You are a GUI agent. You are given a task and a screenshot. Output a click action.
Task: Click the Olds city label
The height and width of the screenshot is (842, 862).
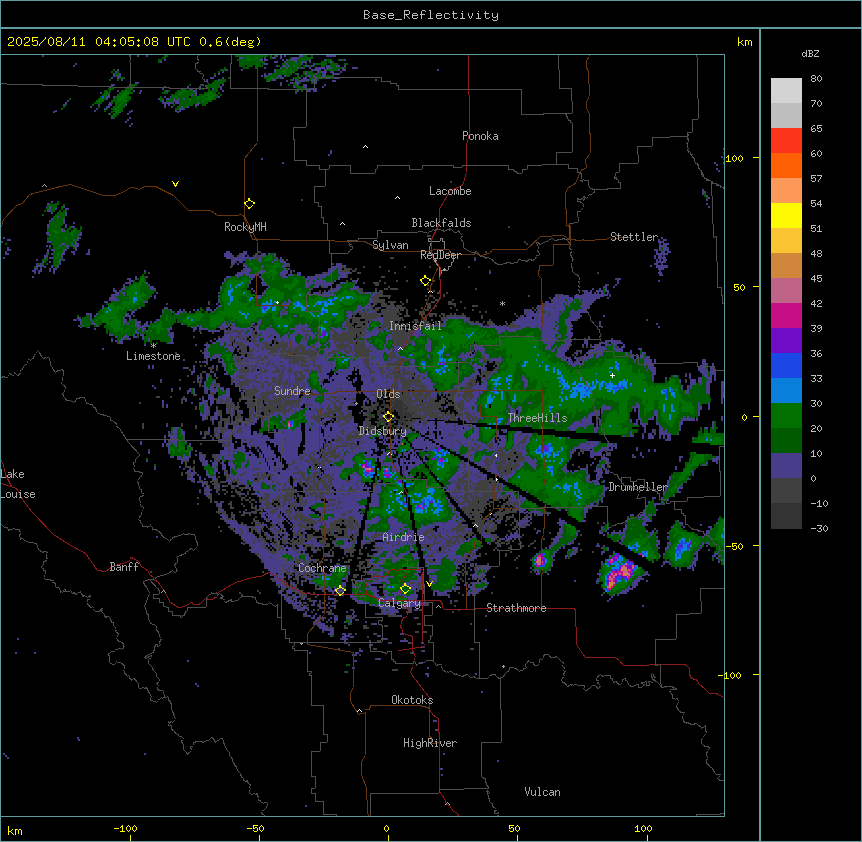[388, 394]
